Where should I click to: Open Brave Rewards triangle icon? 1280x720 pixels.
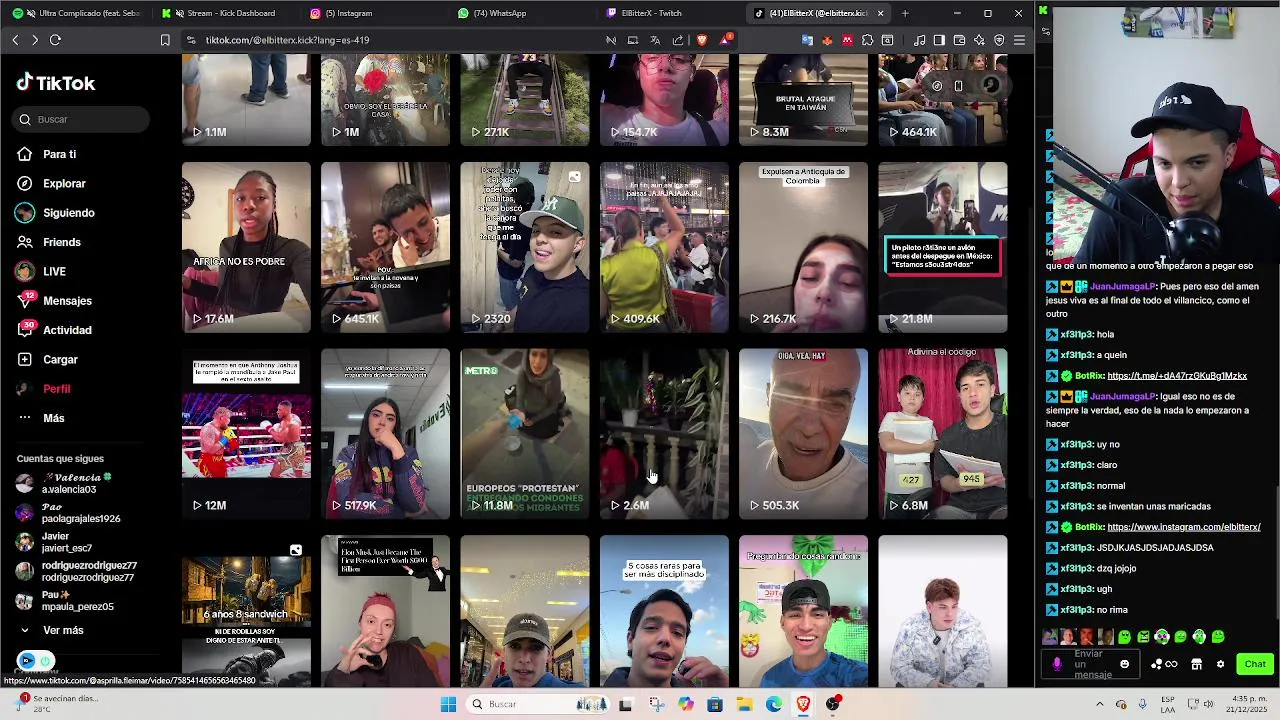click(725, 40)
